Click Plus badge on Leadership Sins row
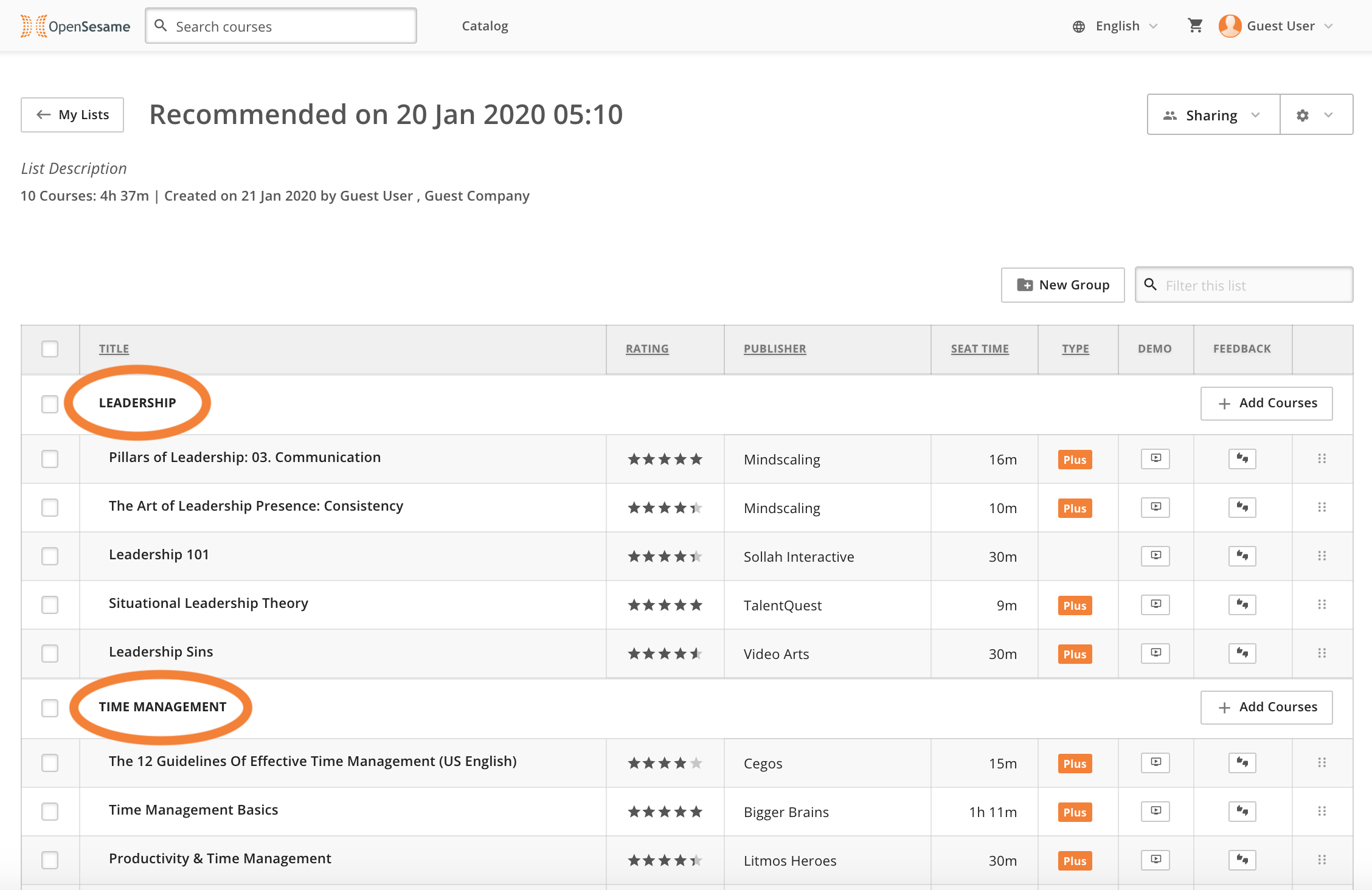The height and width of the screenshot is (890, 1372). coord(1075,654)
